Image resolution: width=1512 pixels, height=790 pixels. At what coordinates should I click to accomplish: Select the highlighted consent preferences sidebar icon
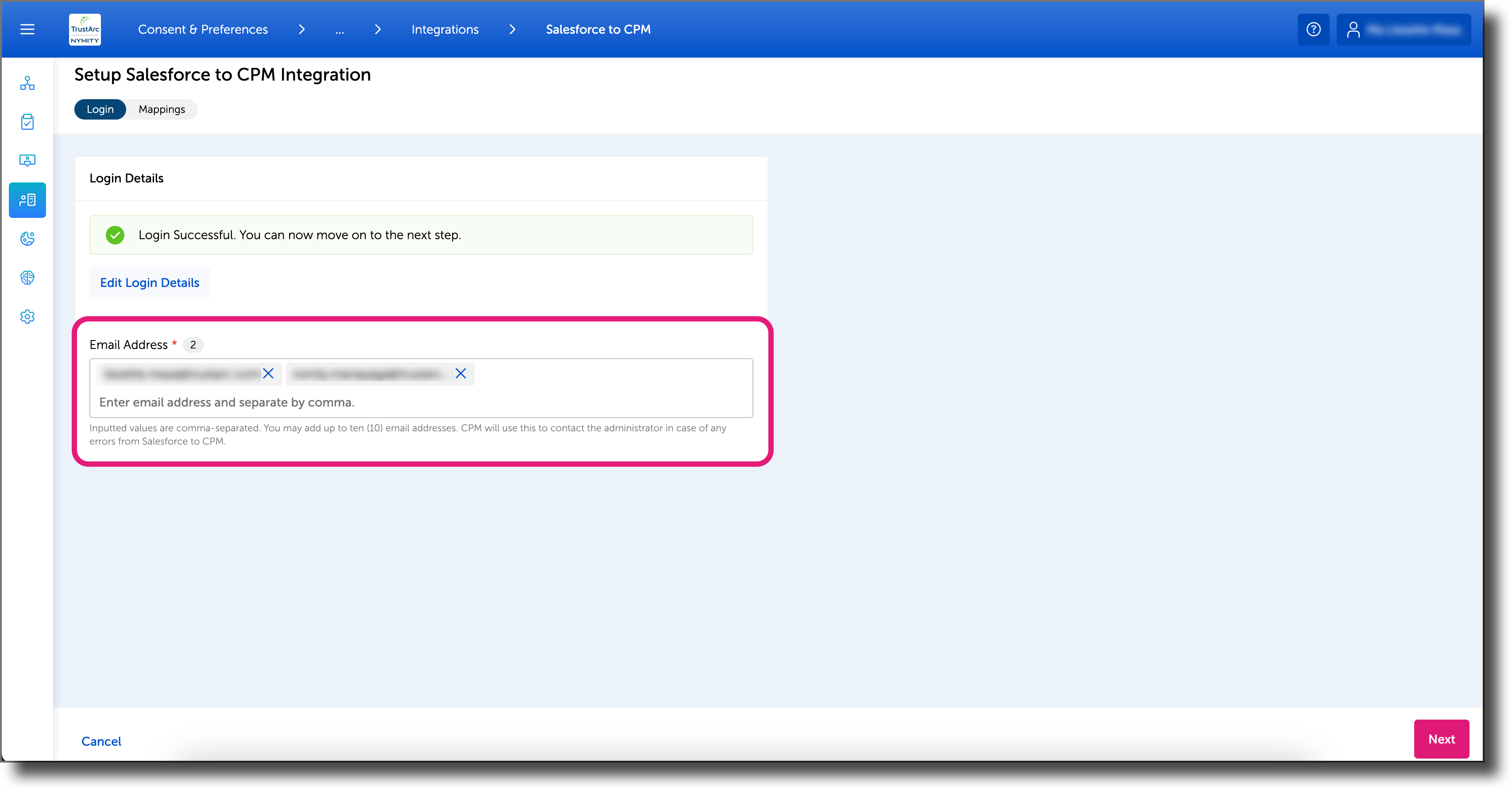(27, 200)
